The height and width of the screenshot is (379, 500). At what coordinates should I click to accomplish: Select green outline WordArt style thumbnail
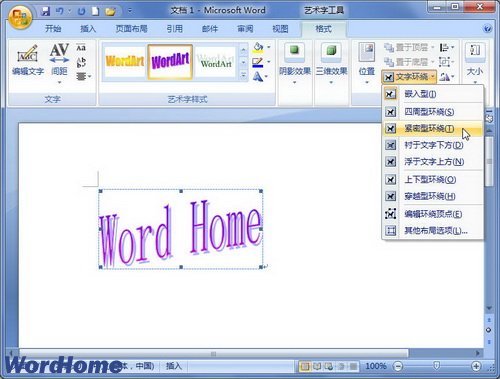pos(215,62)
